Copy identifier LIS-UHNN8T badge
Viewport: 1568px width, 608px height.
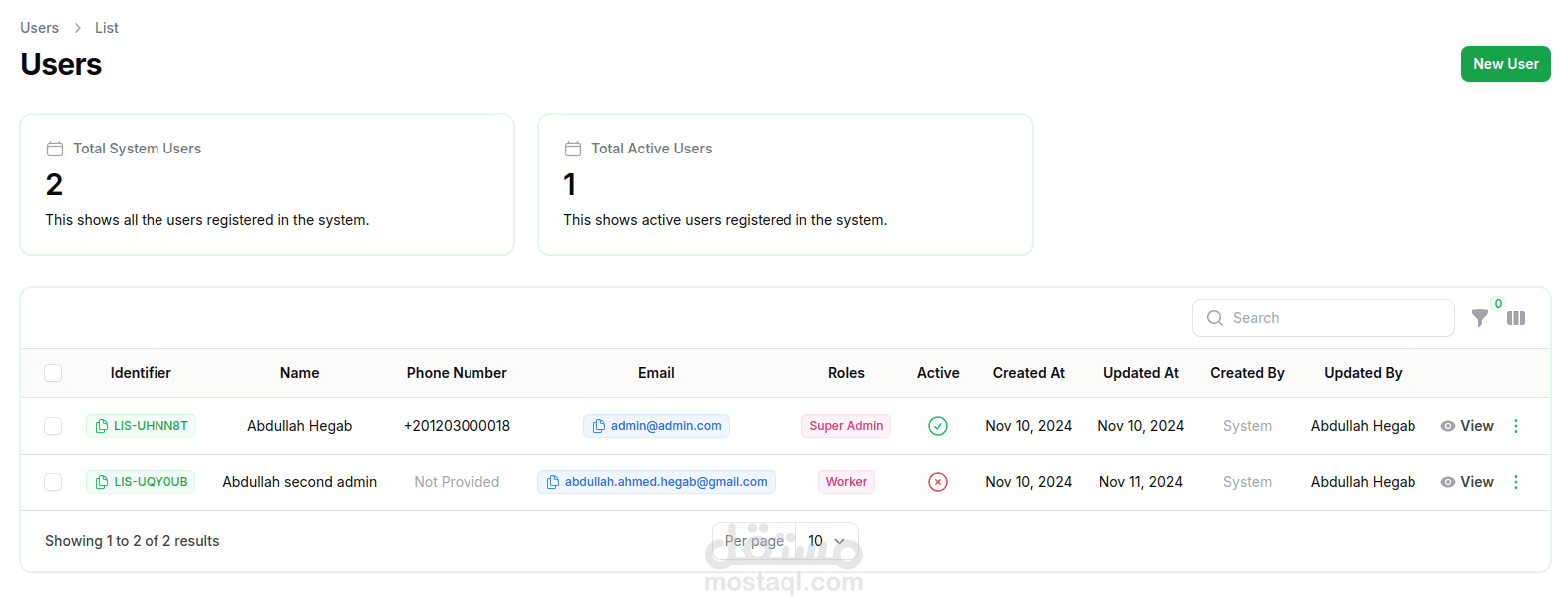pyautogui.click(x=141, y=426)
